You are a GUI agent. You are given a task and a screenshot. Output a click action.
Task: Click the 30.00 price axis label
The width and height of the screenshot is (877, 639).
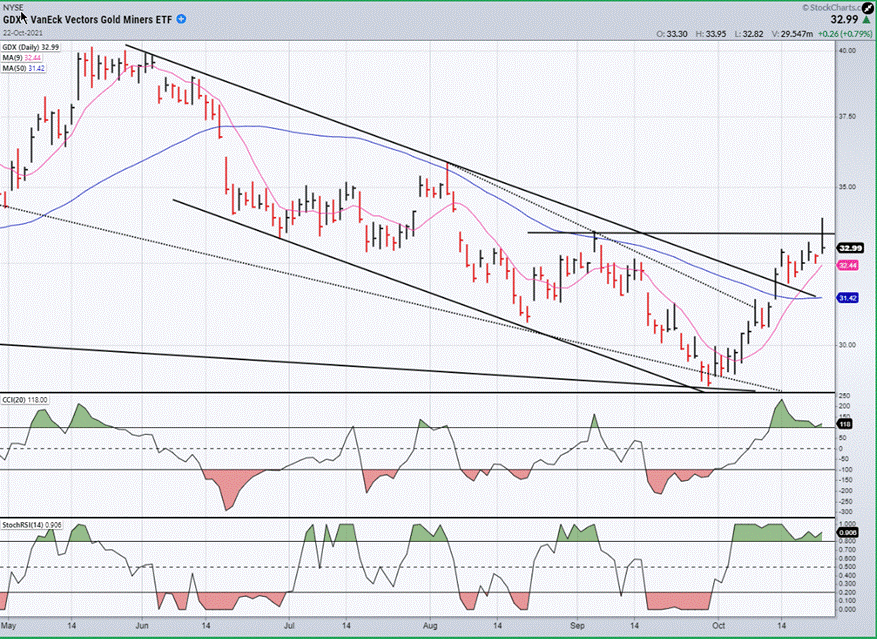coord(847,345)
